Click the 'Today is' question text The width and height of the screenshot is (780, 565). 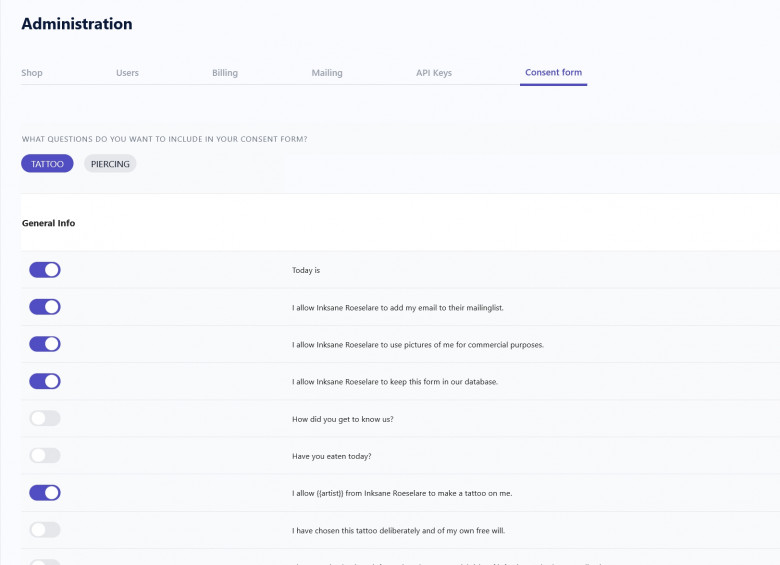coord(305,270)
